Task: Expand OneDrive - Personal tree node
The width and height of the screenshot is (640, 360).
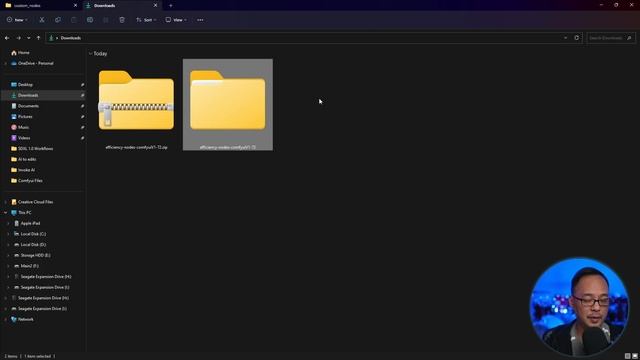Action: coord(5,63)
